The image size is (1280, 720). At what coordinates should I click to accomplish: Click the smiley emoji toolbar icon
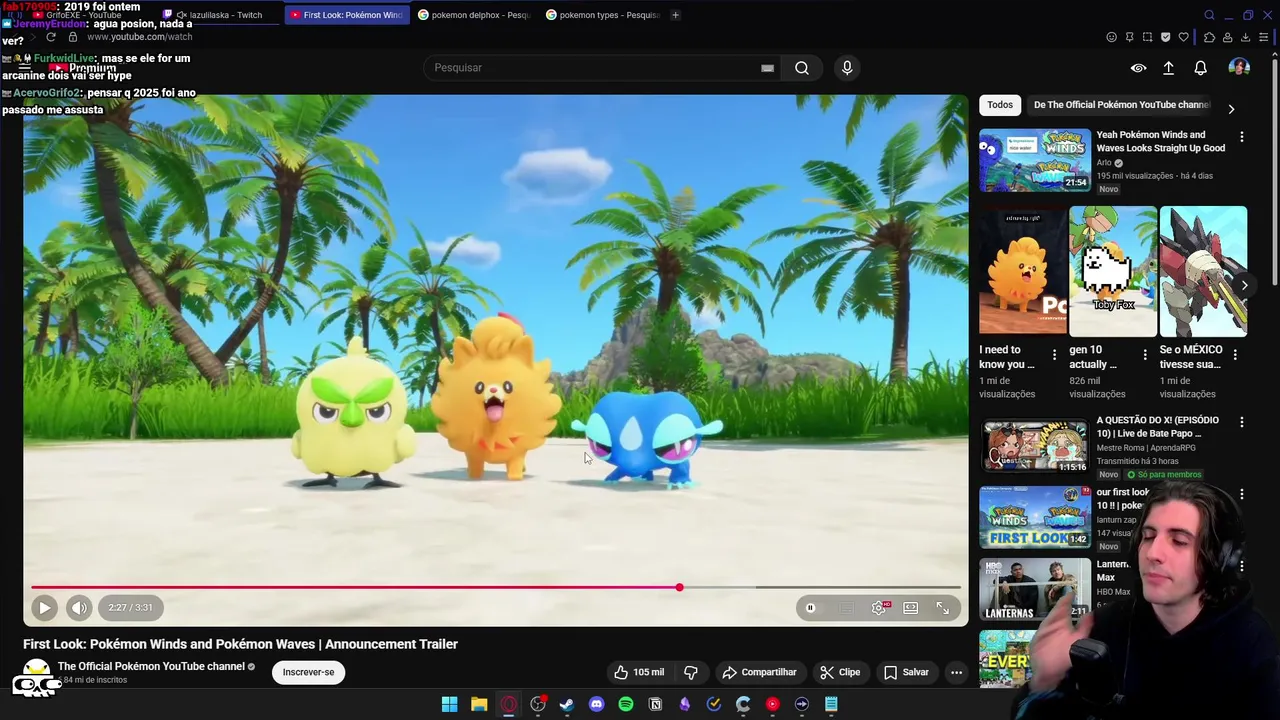[1111, 37]
